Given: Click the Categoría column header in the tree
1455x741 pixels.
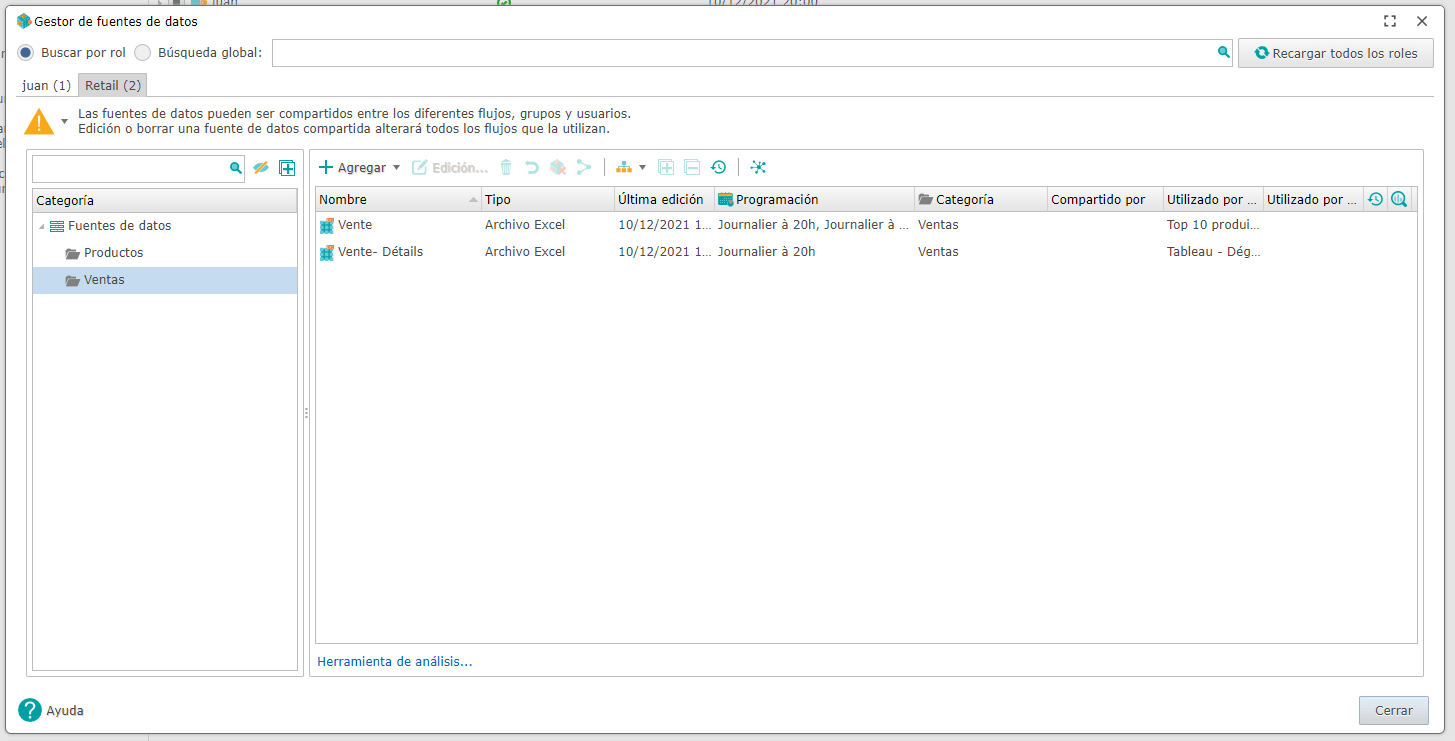Looking at the screenshot, I should 165,200.
